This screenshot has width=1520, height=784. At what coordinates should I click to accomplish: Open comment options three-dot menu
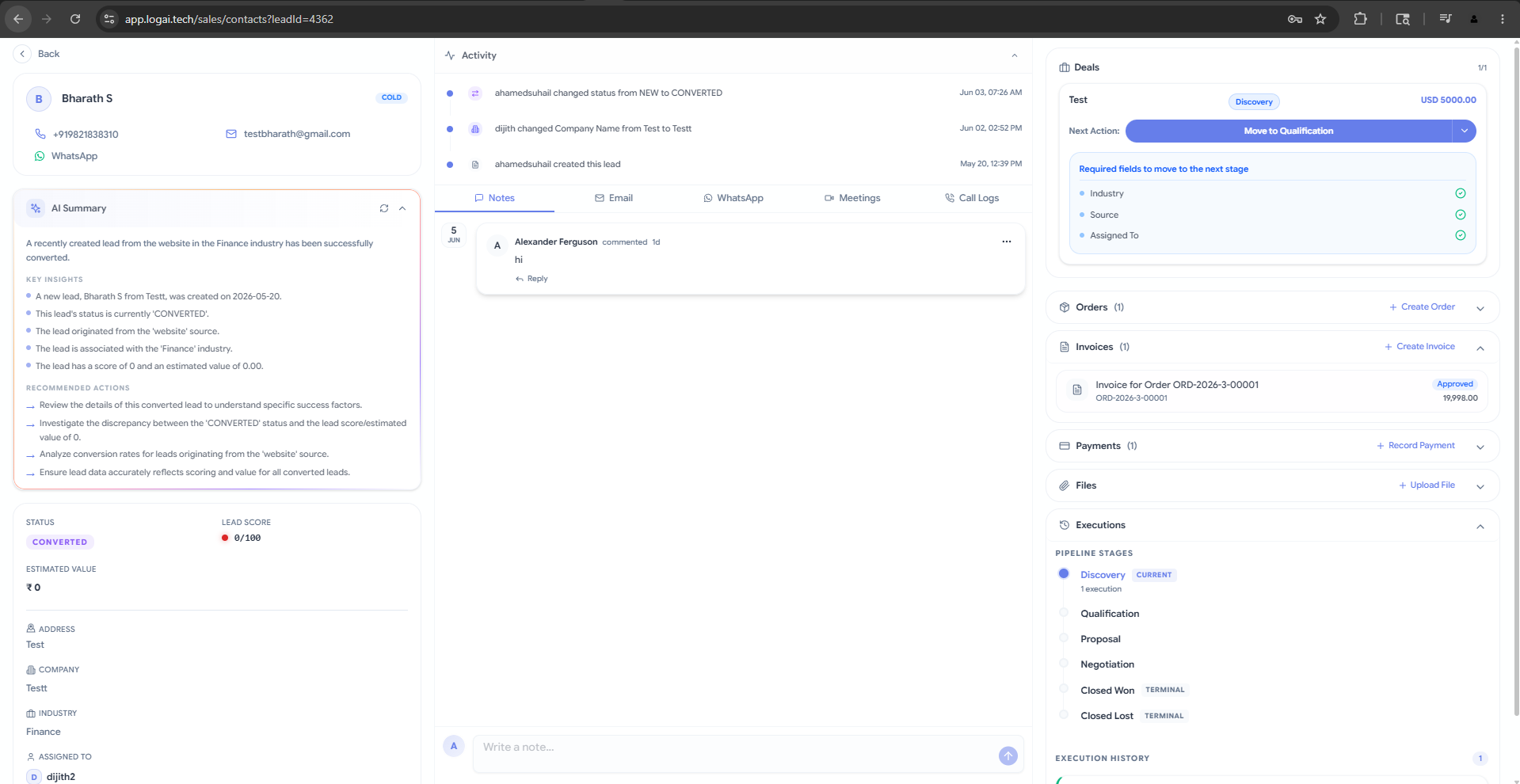coord(1007,242)
